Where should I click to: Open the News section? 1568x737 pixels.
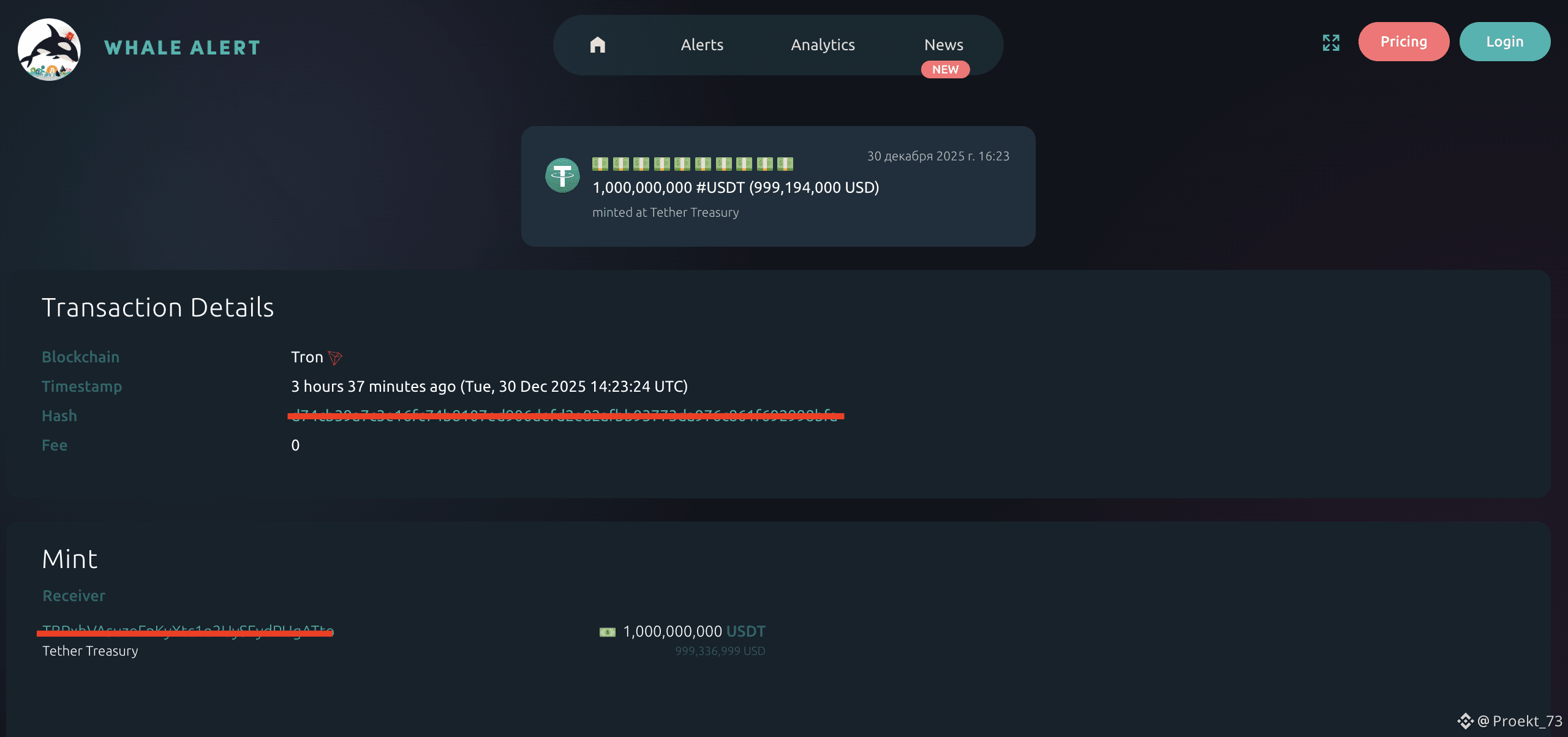click(x=944, y=45)
